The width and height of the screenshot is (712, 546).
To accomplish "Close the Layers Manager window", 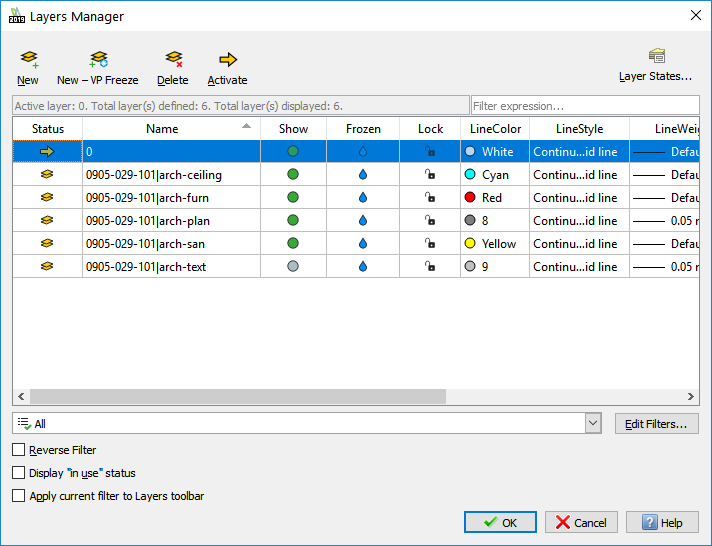I will tap(695, 15).
